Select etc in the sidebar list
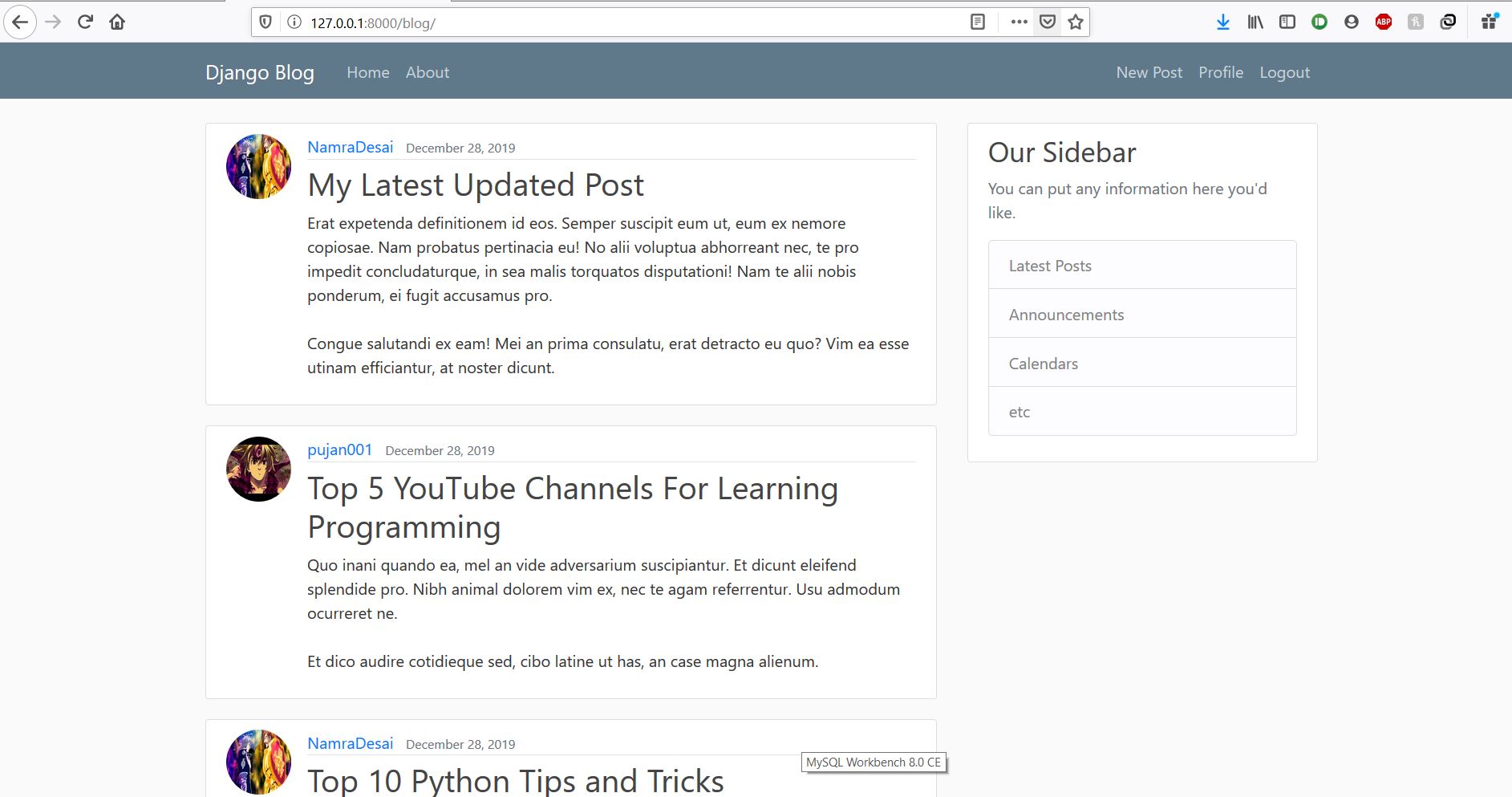The image size is (1512, 797). click(1142, 412)
